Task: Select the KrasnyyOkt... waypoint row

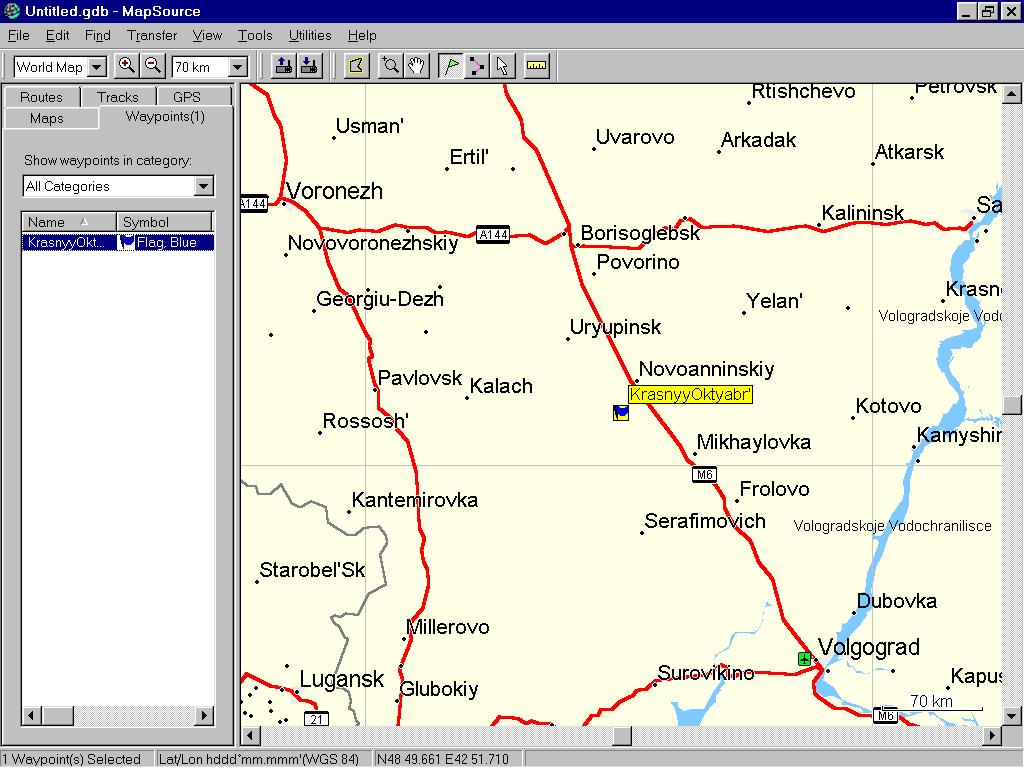Action: click(x=118, y=242)
